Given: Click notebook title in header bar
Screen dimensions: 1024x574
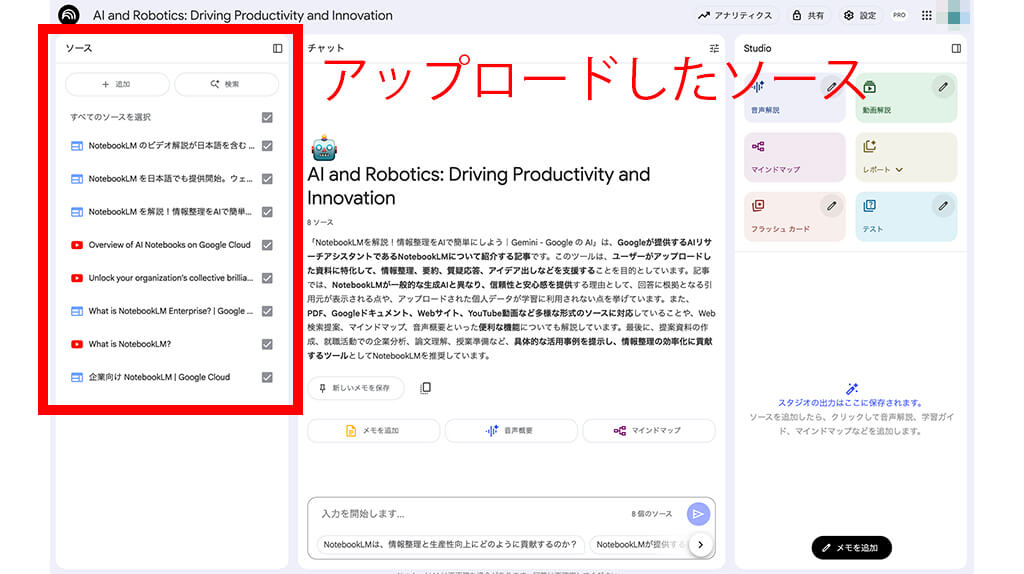Looking at the screenshot, I should 242,15.
